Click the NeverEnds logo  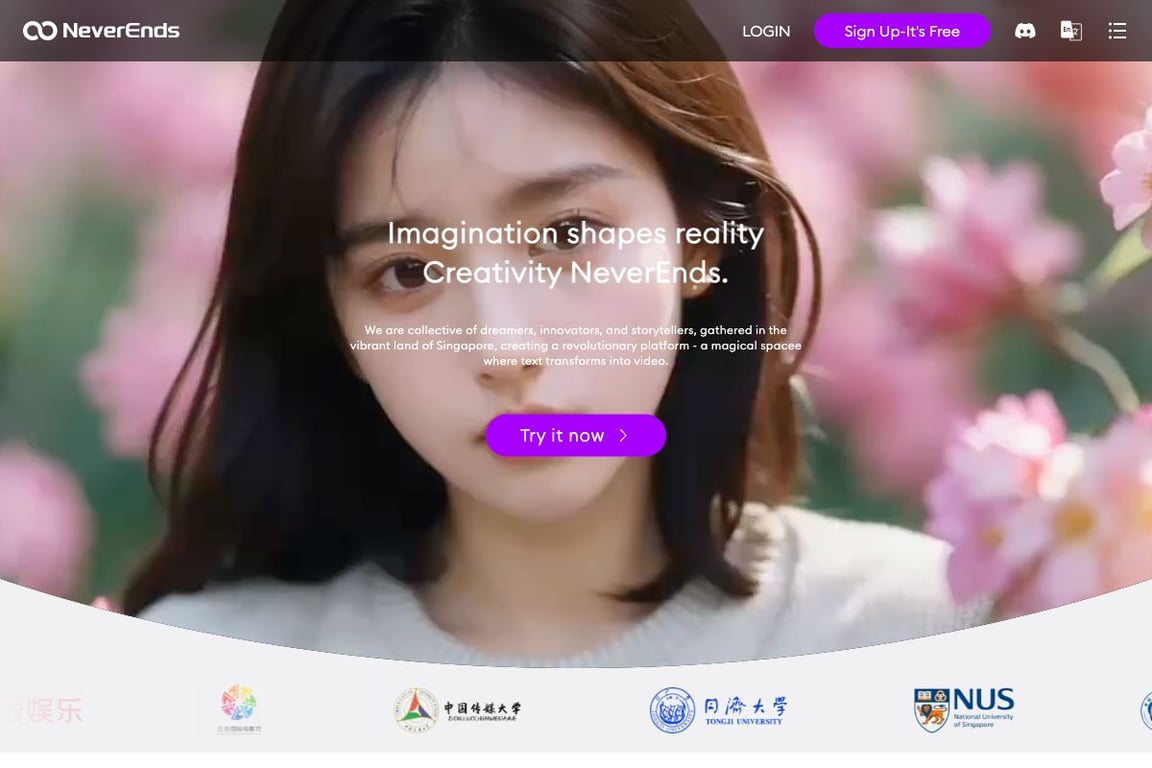click(101, 31)
